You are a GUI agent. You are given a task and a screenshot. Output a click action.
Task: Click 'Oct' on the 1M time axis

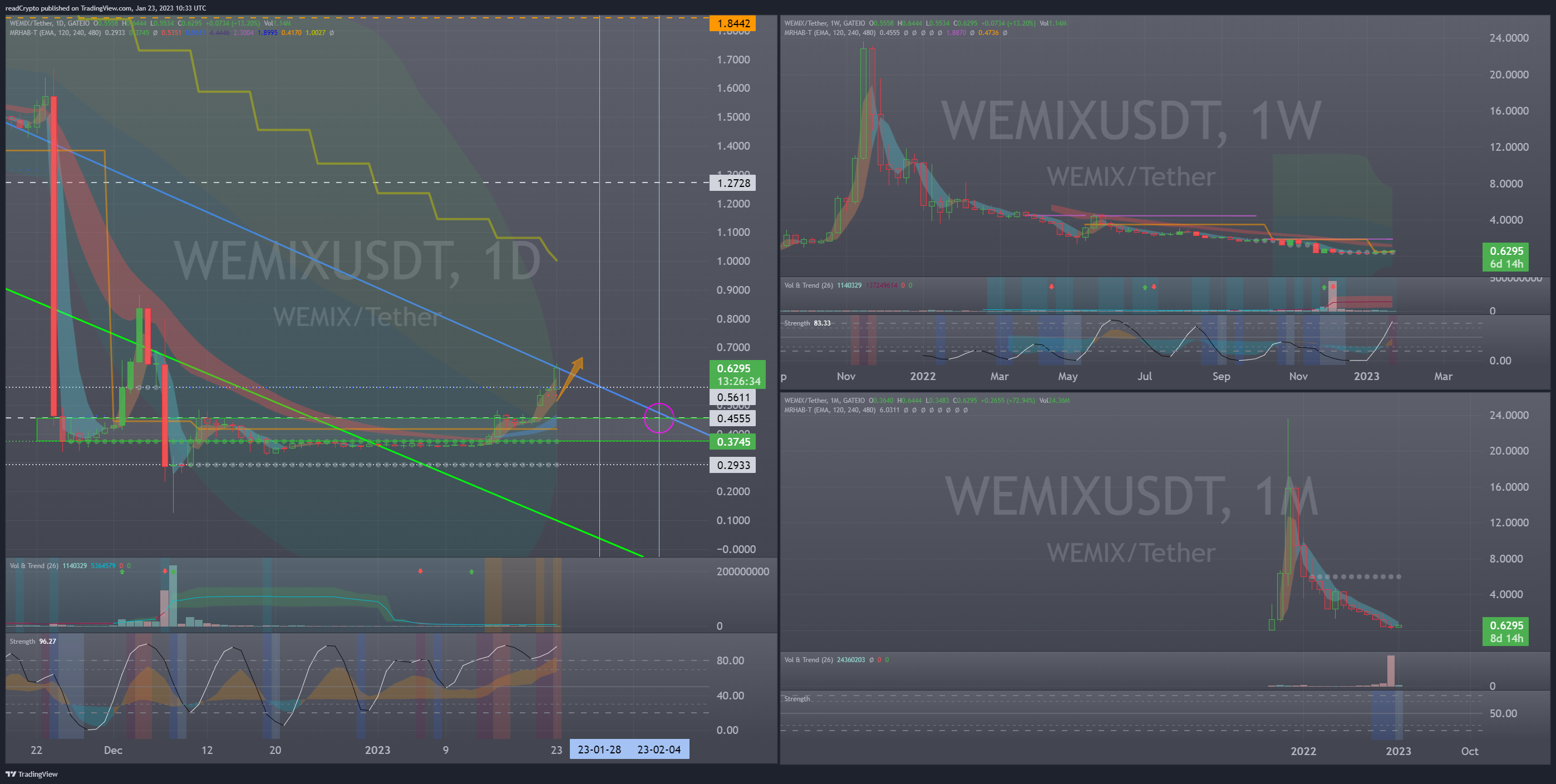tap(1469, 751)
